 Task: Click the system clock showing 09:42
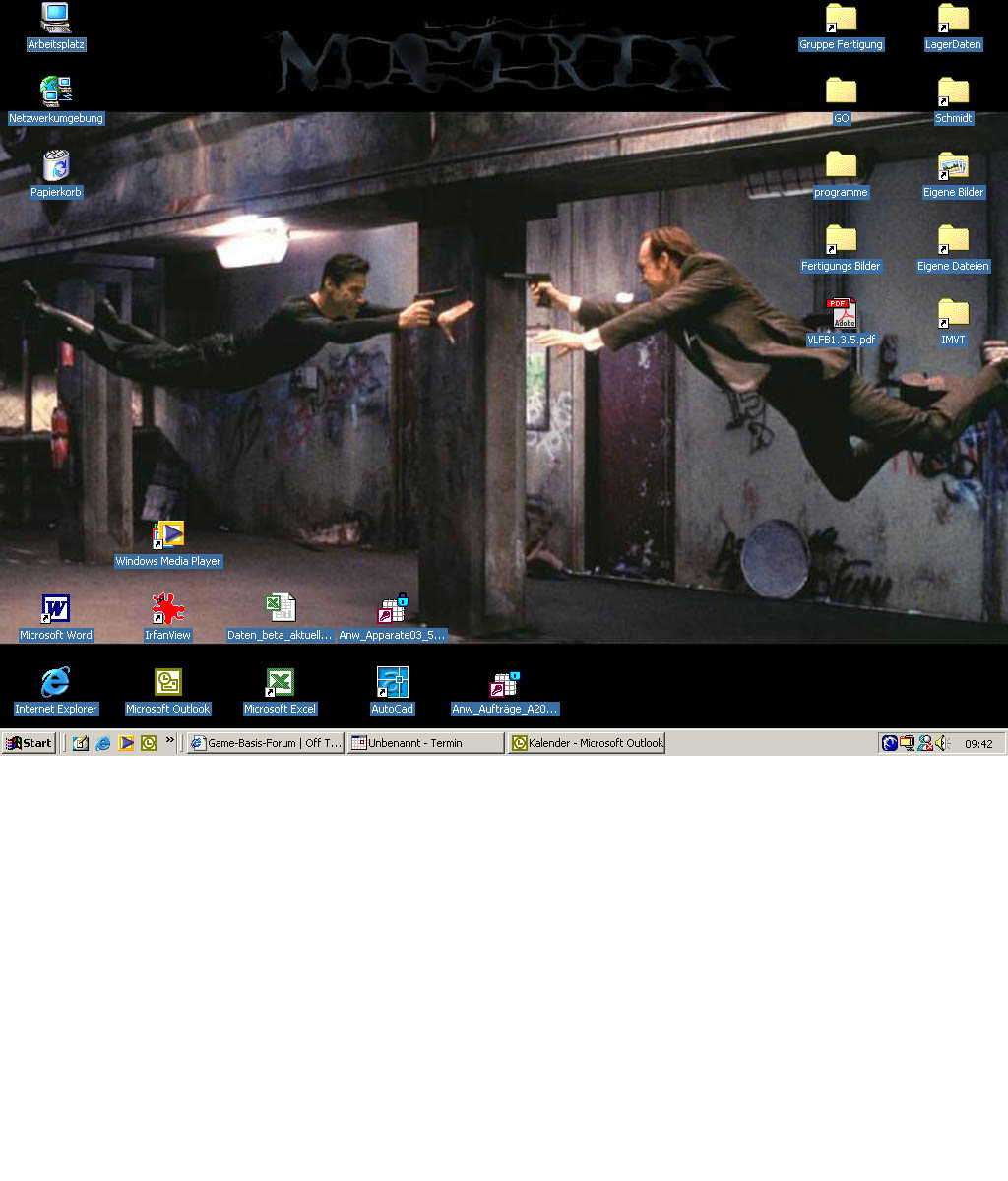pos(978,744)
